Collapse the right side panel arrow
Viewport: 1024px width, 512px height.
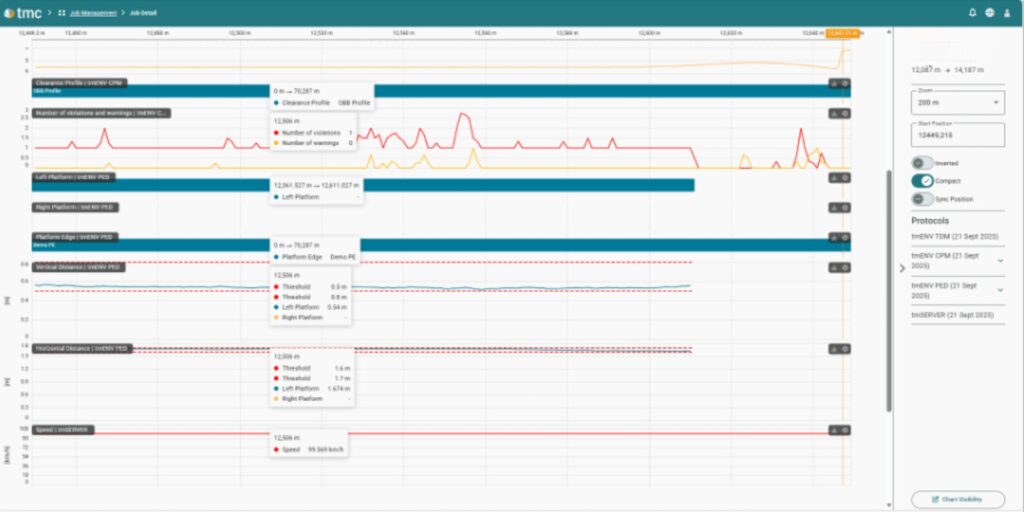point(901,267)
